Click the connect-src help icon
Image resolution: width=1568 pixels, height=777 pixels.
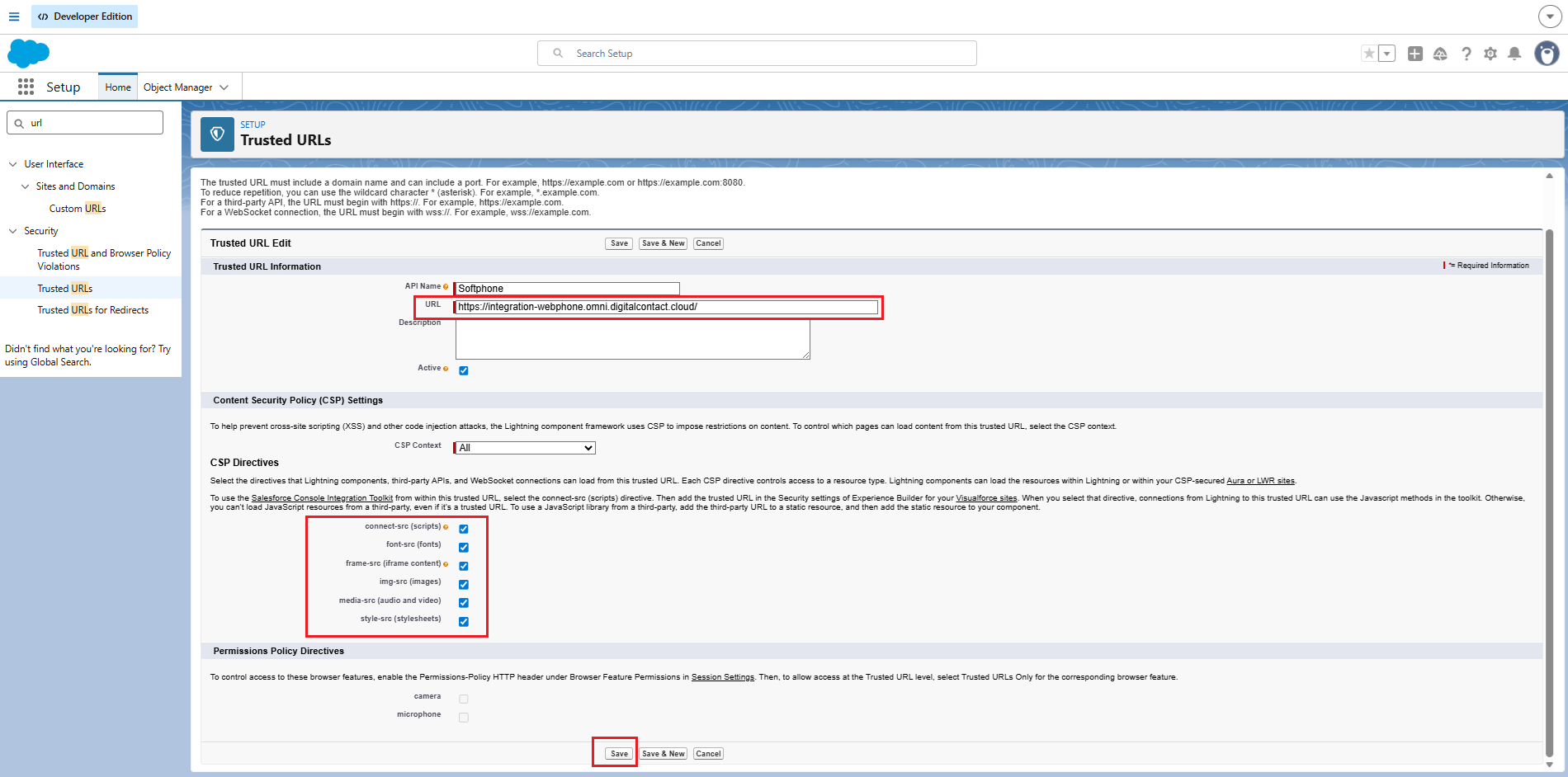coord(446,527)
